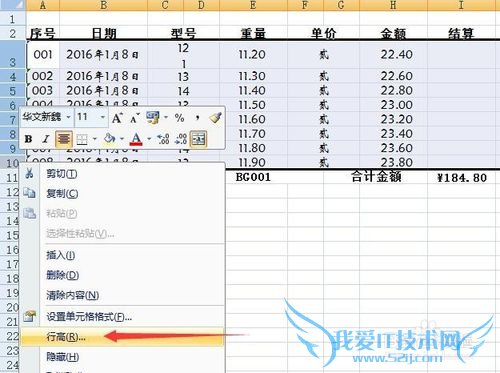
Task: Click the 重量 header cell
Action: 253,33
